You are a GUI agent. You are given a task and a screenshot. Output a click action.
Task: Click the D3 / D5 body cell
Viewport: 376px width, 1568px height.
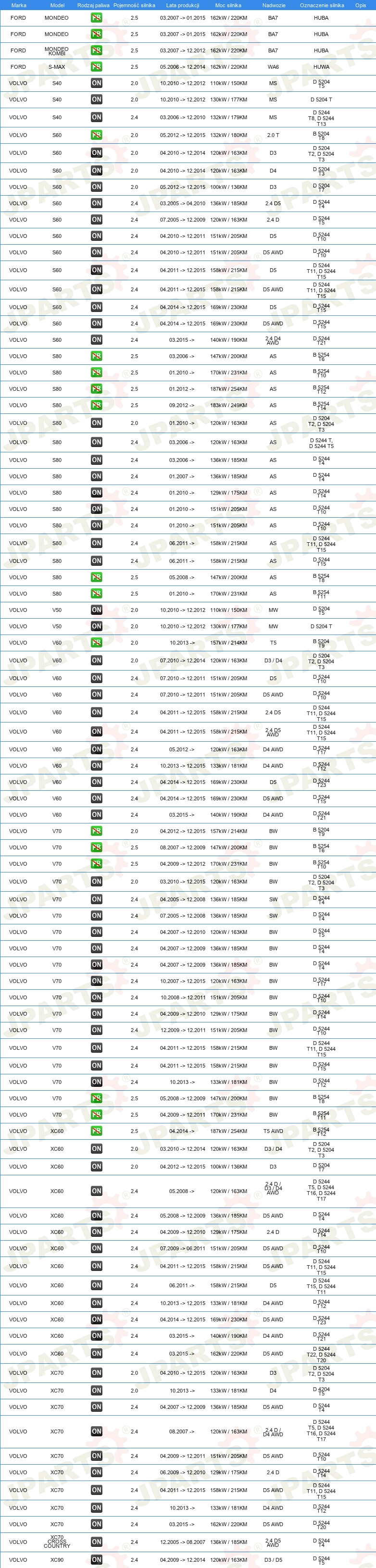click(x=273, y=1560)
